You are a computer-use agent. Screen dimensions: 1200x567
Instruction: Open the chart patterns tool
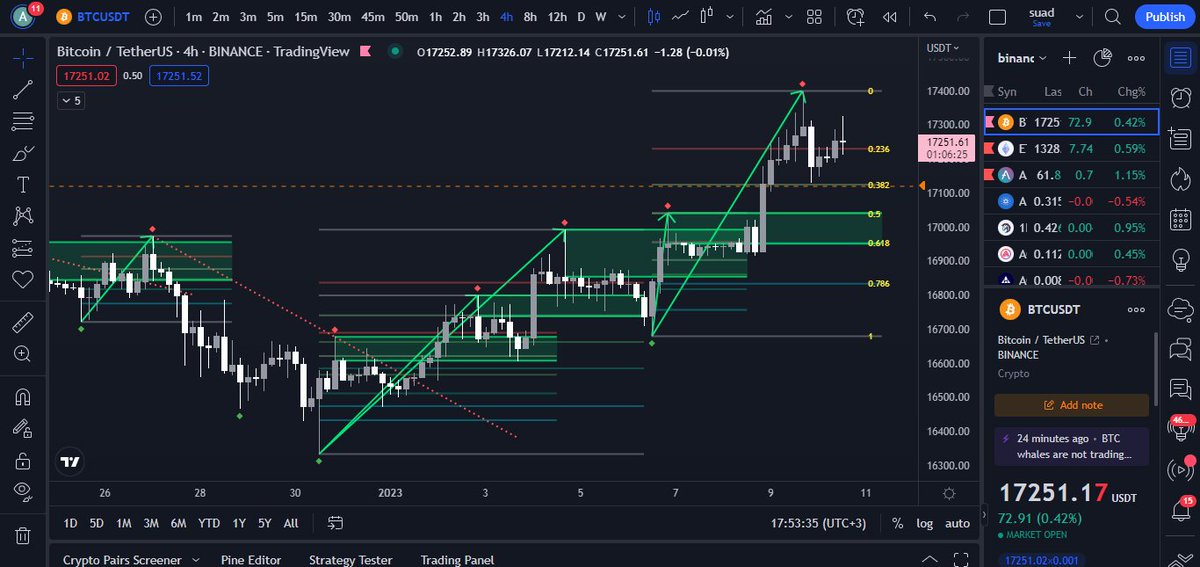[x=23, y=215]
